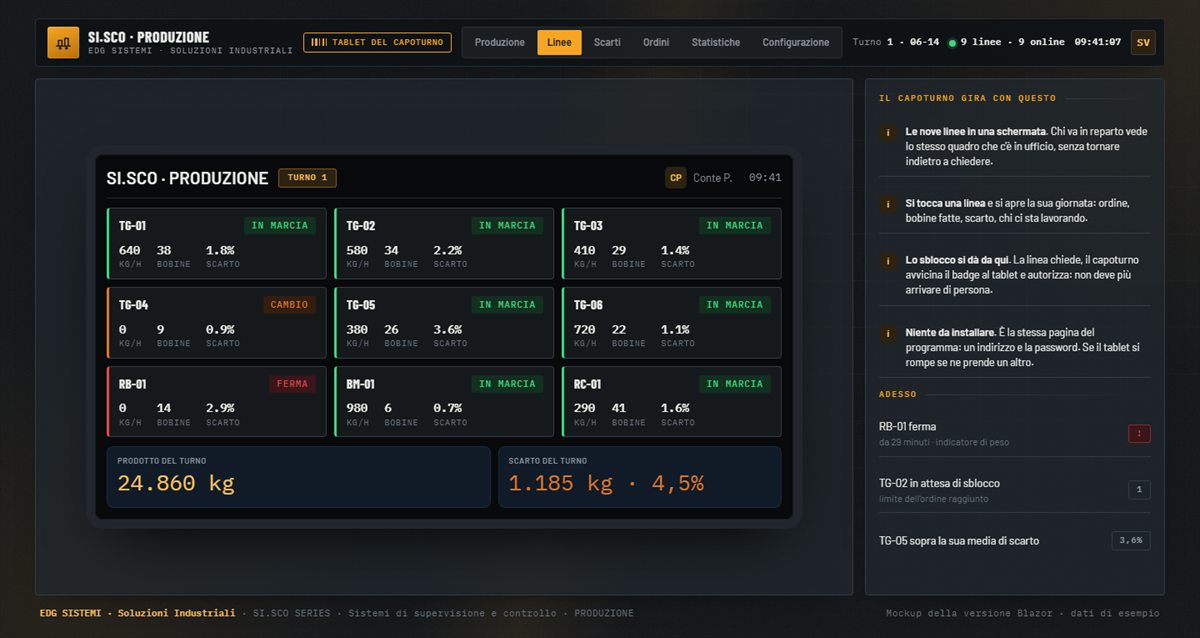Click the Prodotto del turno total panel

pyautogui.click(x=299, y=477)
